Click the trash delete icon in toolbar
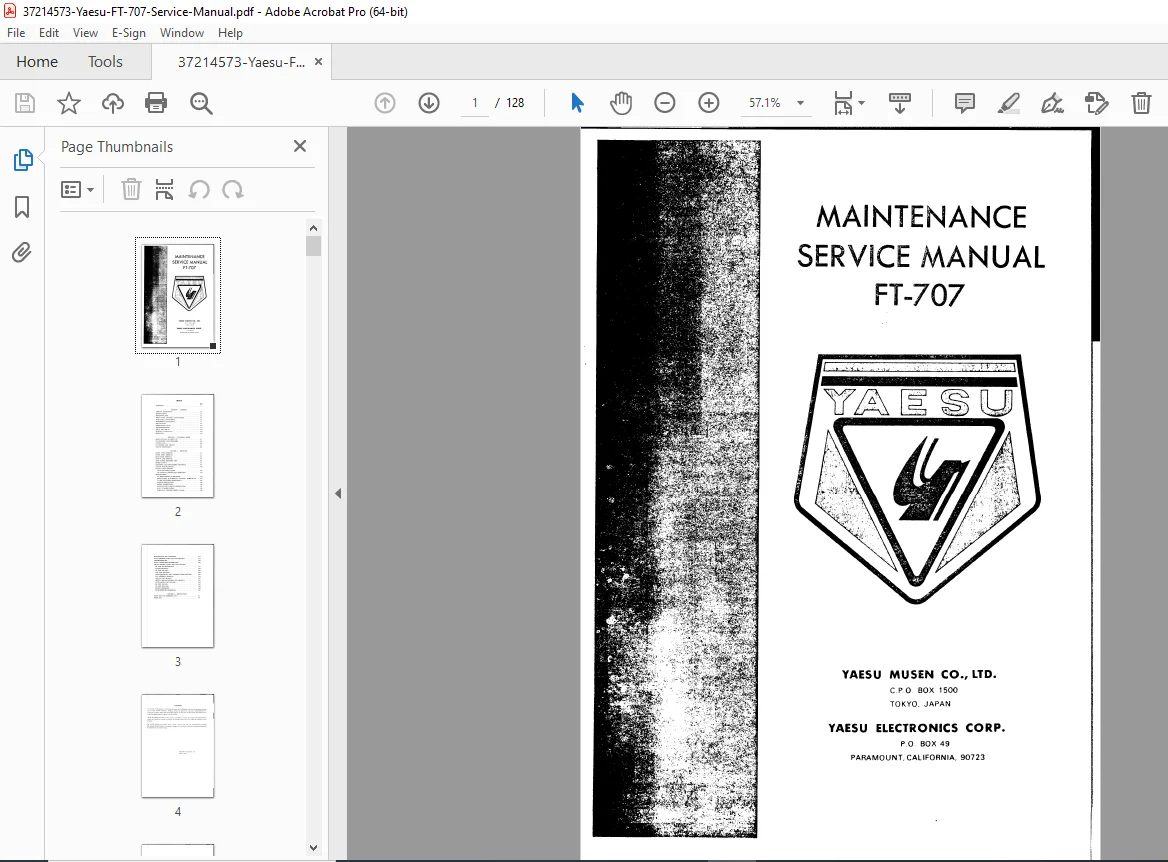This screenshot has width=1168, height=862. coord(1141,103)
